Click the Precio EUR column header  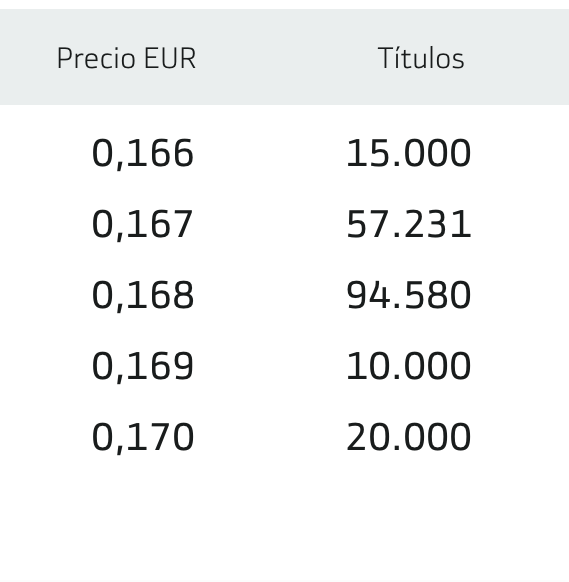(126, 58)
